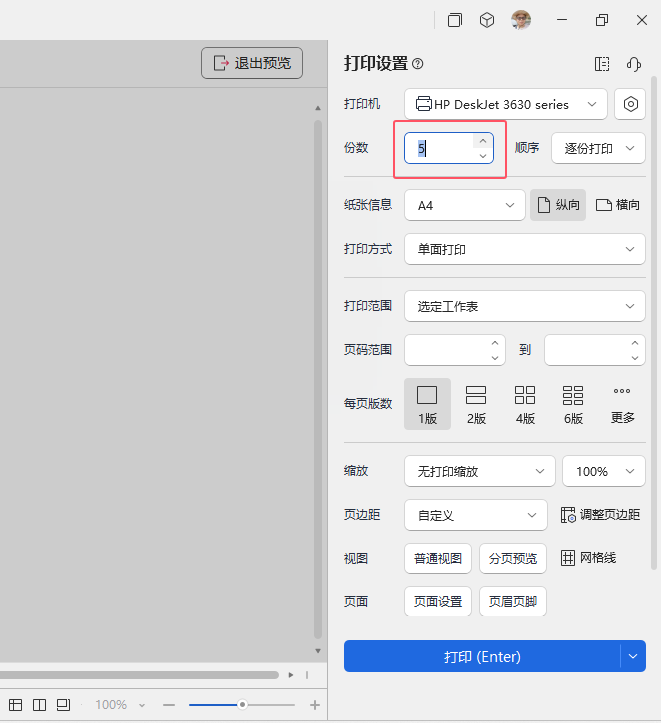Image resolution: width=661 pixels, height=723 pixels.
Task: Open the 选定工作表 print range dropdown
Action: 525,306
